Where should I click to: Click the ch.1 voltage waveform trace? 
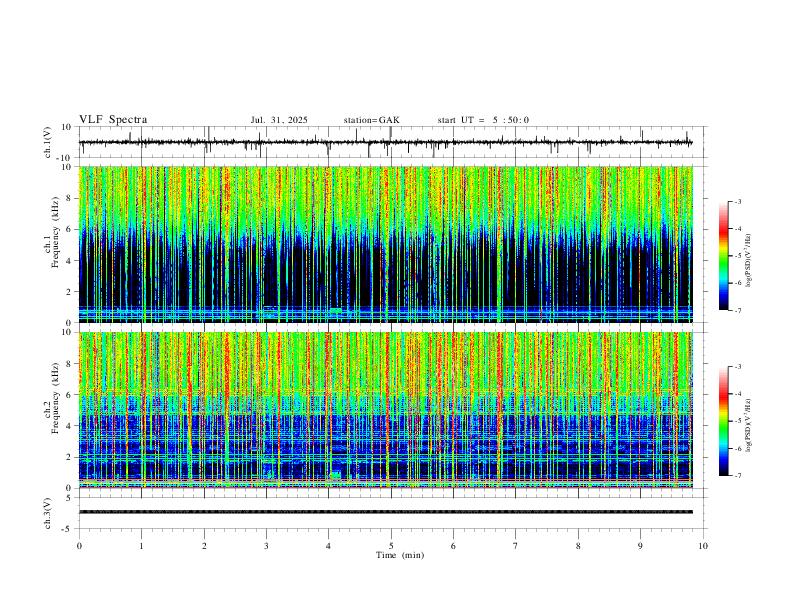tap(385, 142)
